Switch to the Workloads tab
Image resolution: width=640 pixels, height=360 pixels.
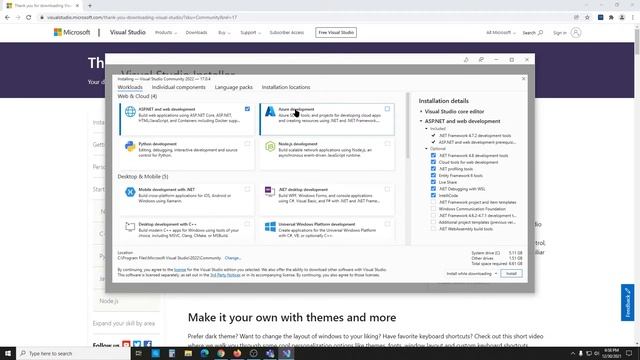point(130,87)
